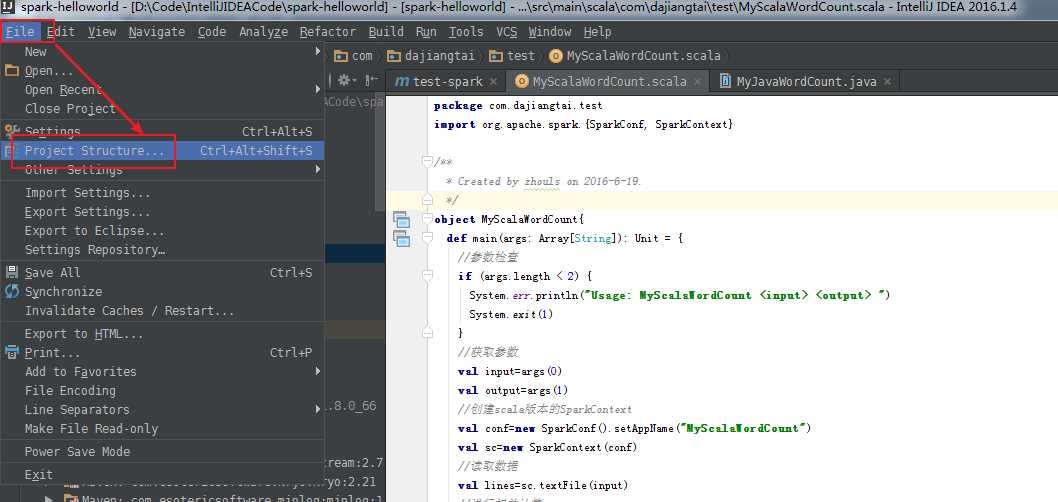Click Save All in File menu
The height and width of the screenshot is (502, 1058).
(163, 273)
